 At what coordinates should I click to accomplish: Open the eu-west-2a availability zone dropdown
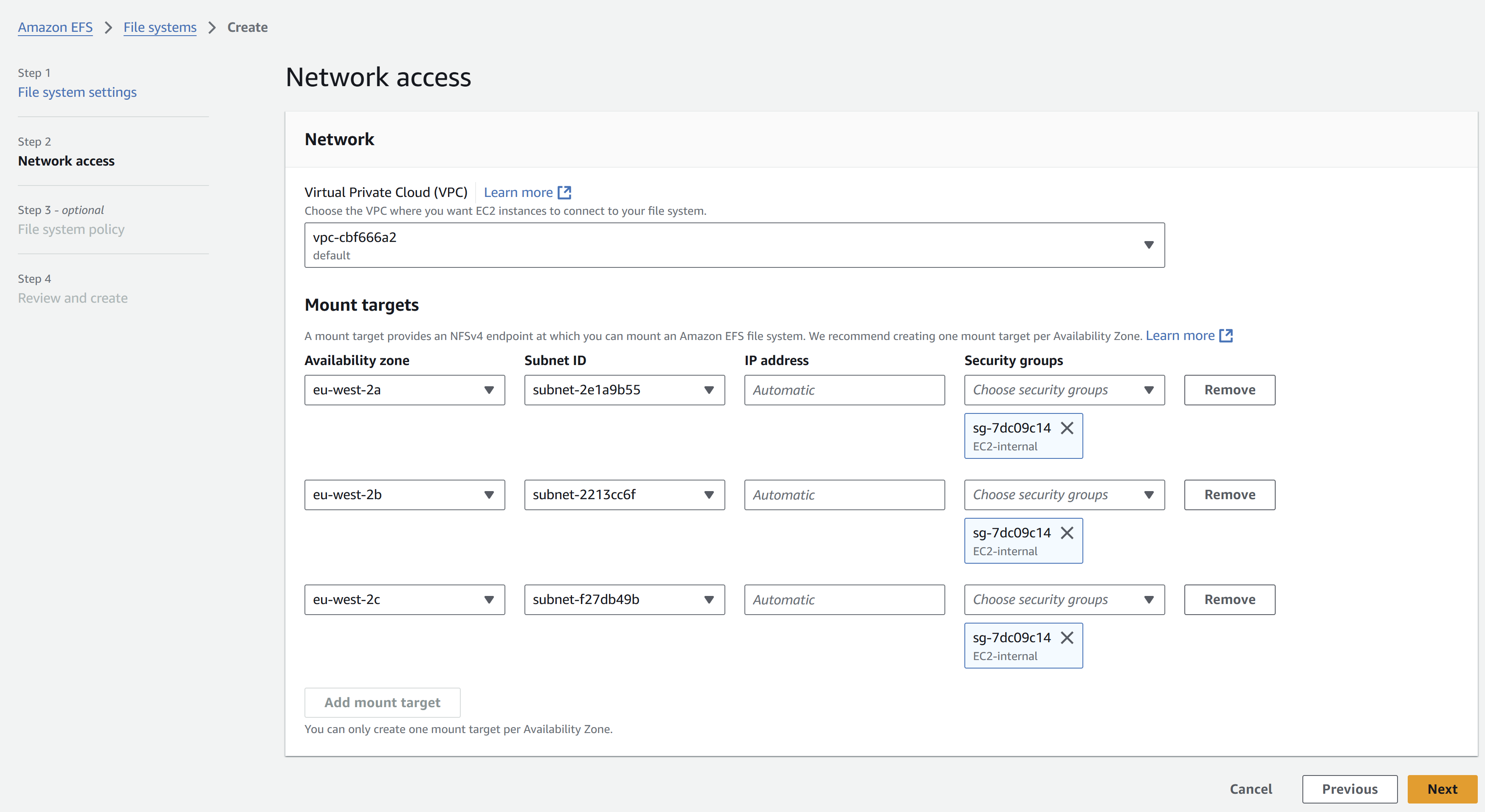pyautogui.click(x=404, y=390)
